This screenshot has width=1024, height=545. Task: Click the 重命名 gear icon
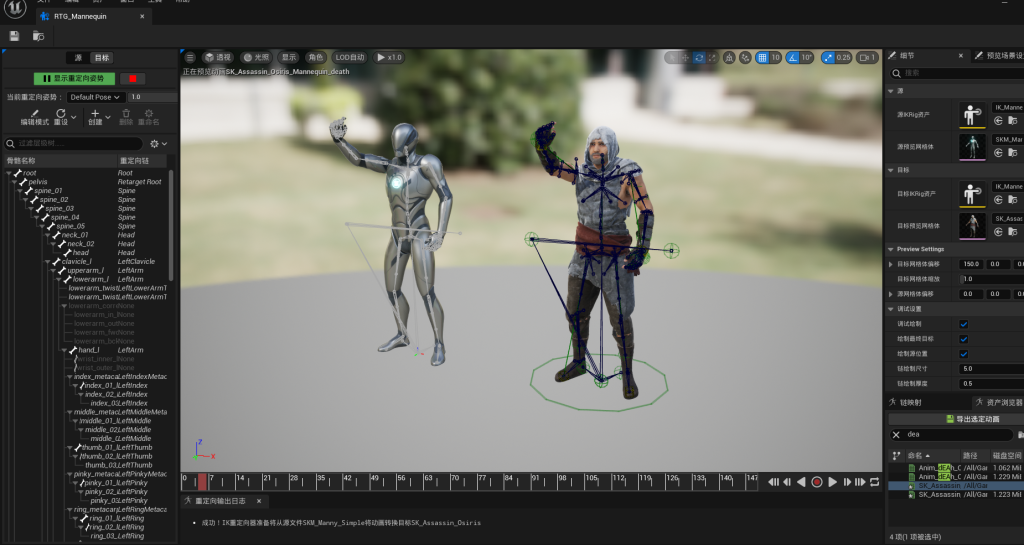(149, 114)
